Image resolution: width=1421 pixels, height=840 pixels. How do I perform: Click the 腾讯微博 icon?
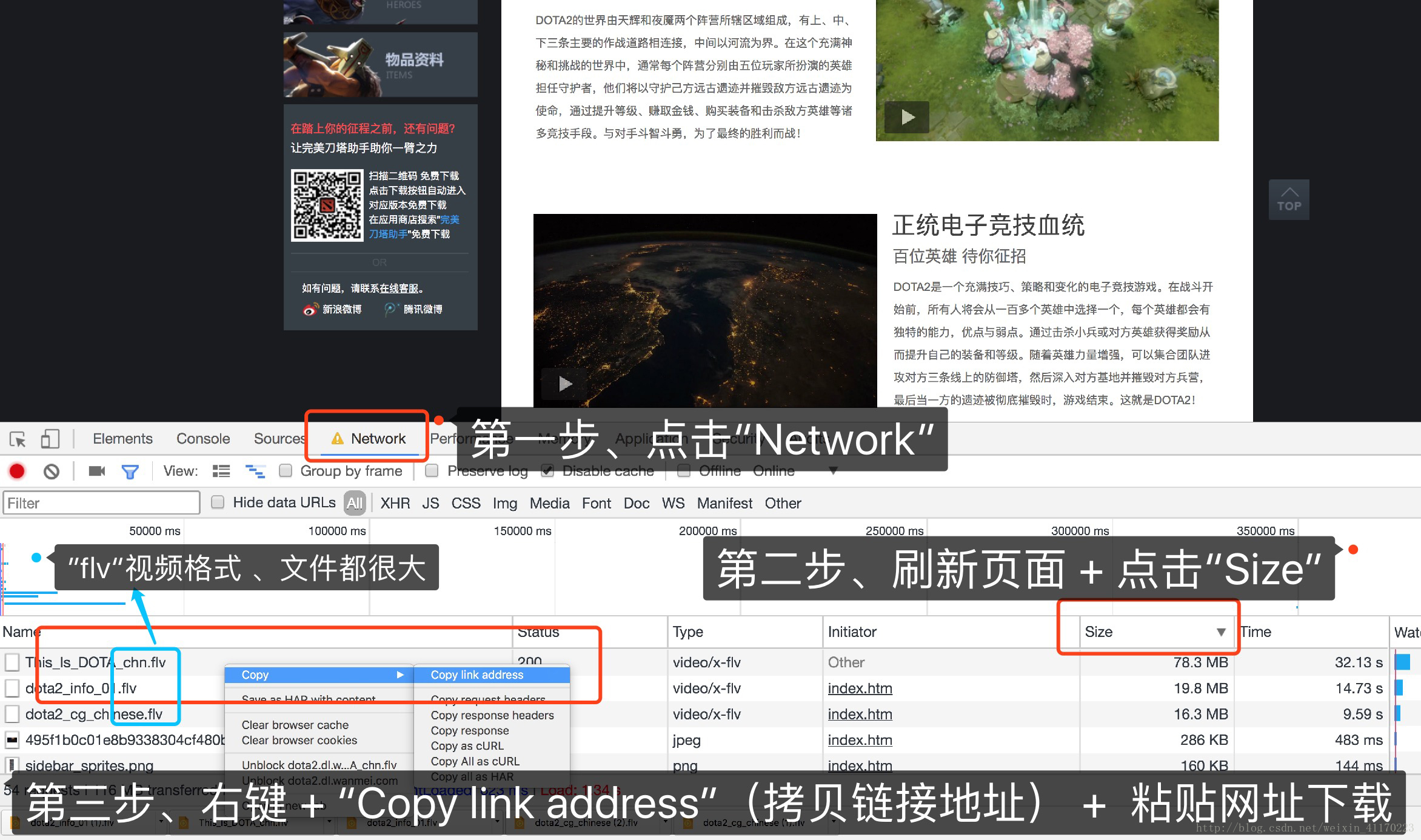(x=391, y=309)
